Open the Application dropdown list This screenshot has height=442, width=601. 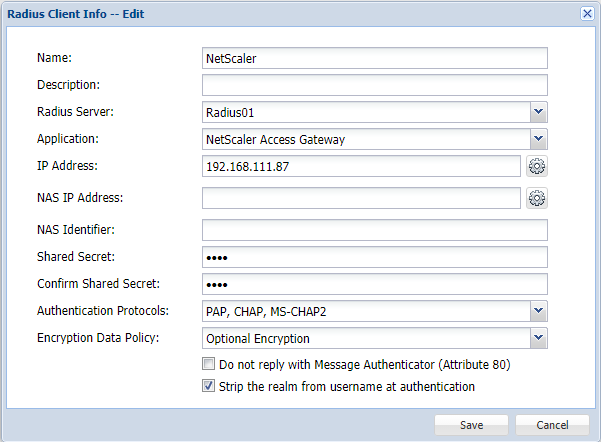(x=538, y=139)
